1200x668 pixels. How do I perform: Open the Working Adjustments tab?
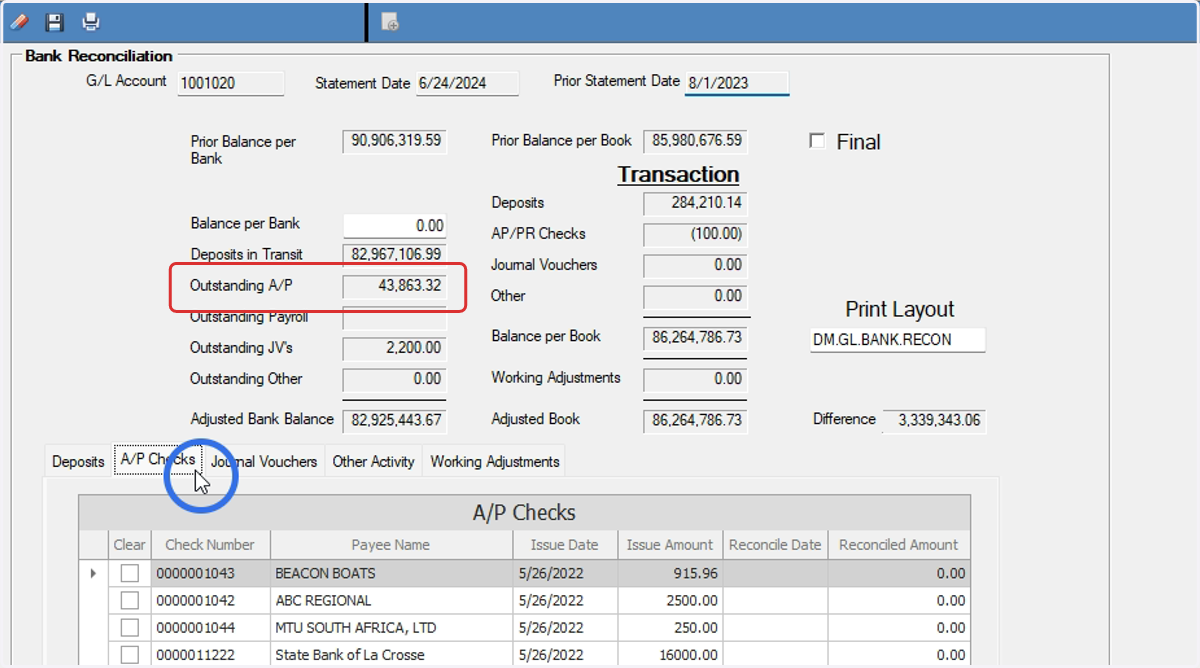(494, 461)
